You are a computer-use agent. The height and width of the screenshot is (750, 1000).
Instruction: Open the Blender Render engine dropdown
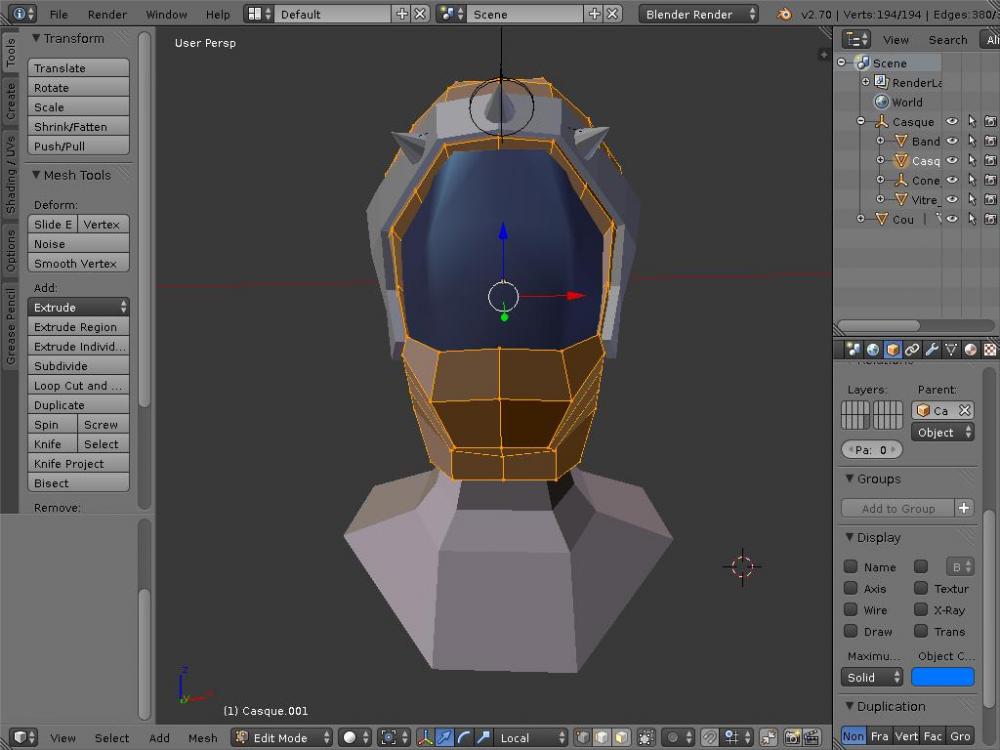pos(698,14)
